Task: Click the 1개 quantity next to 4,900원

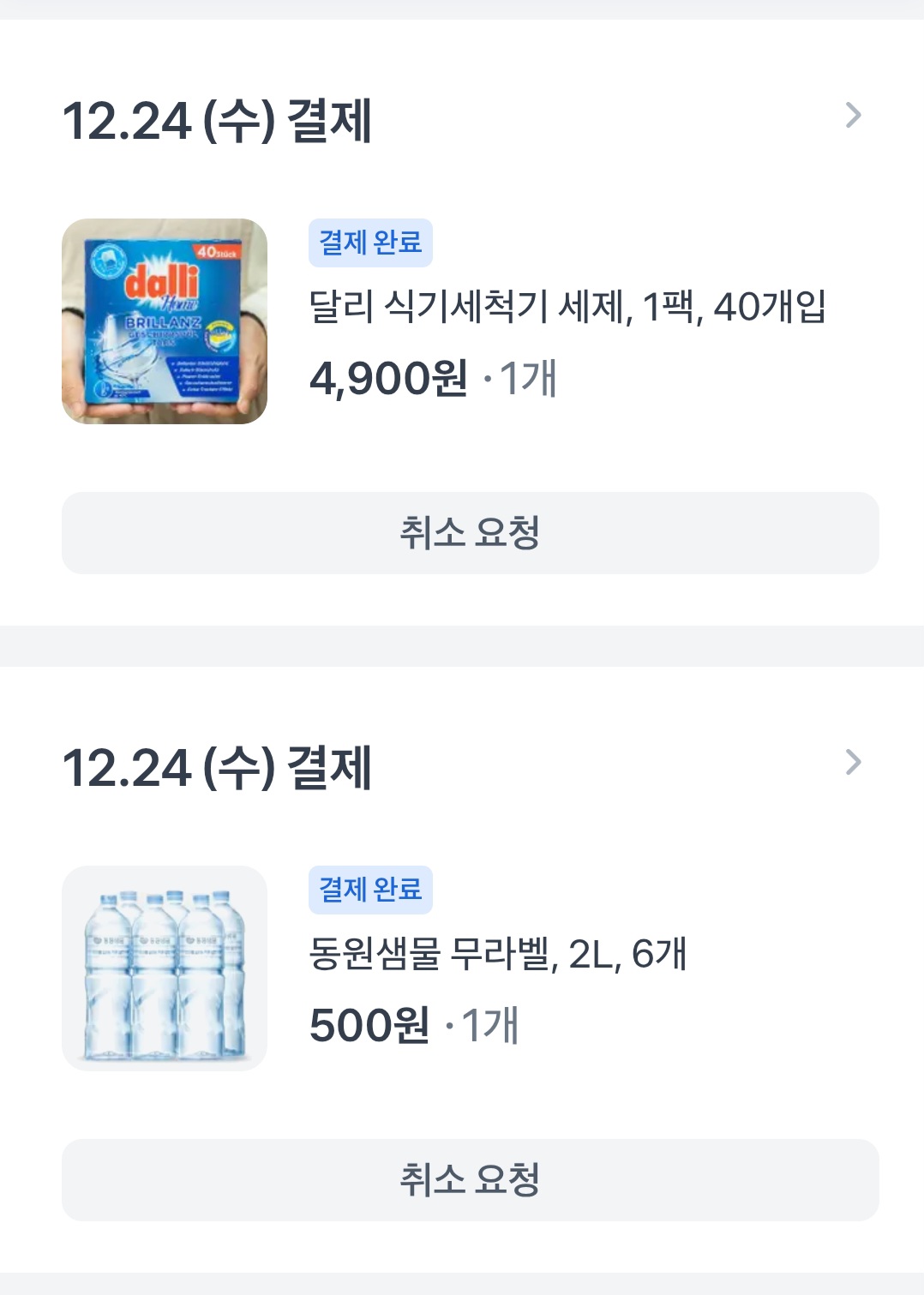Action: pyautogui.click(x=528, y=378)
